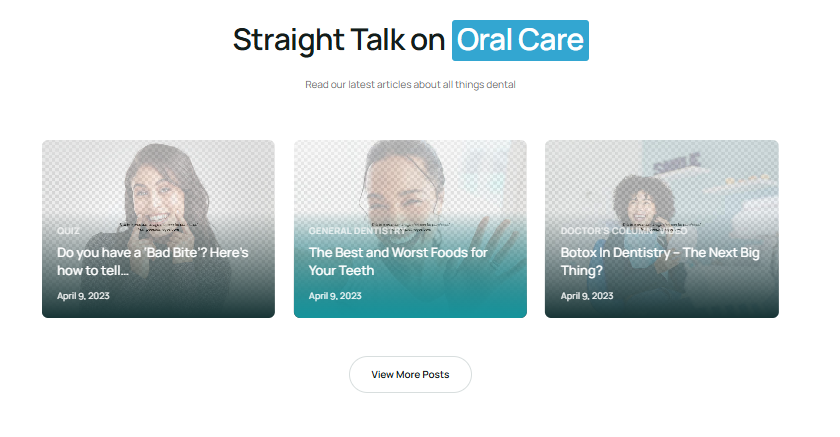The height and width of the screenshot is (437, 840).
Task: Click the Read our latest articles subtitle
Action: click(410, 85)
